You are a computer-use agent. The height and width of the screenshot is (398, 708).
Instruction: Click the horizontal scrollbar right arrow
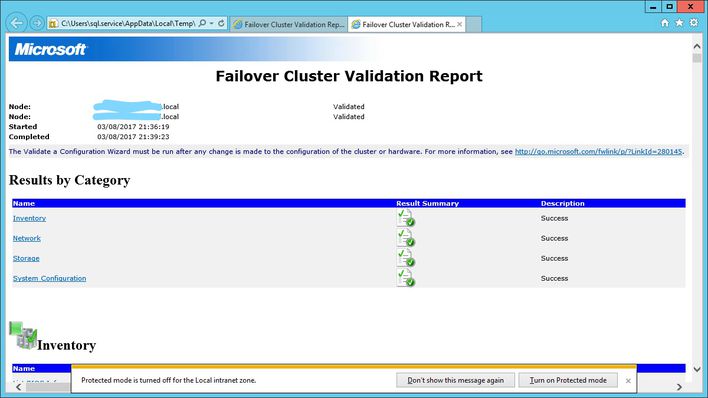(679, 387)
